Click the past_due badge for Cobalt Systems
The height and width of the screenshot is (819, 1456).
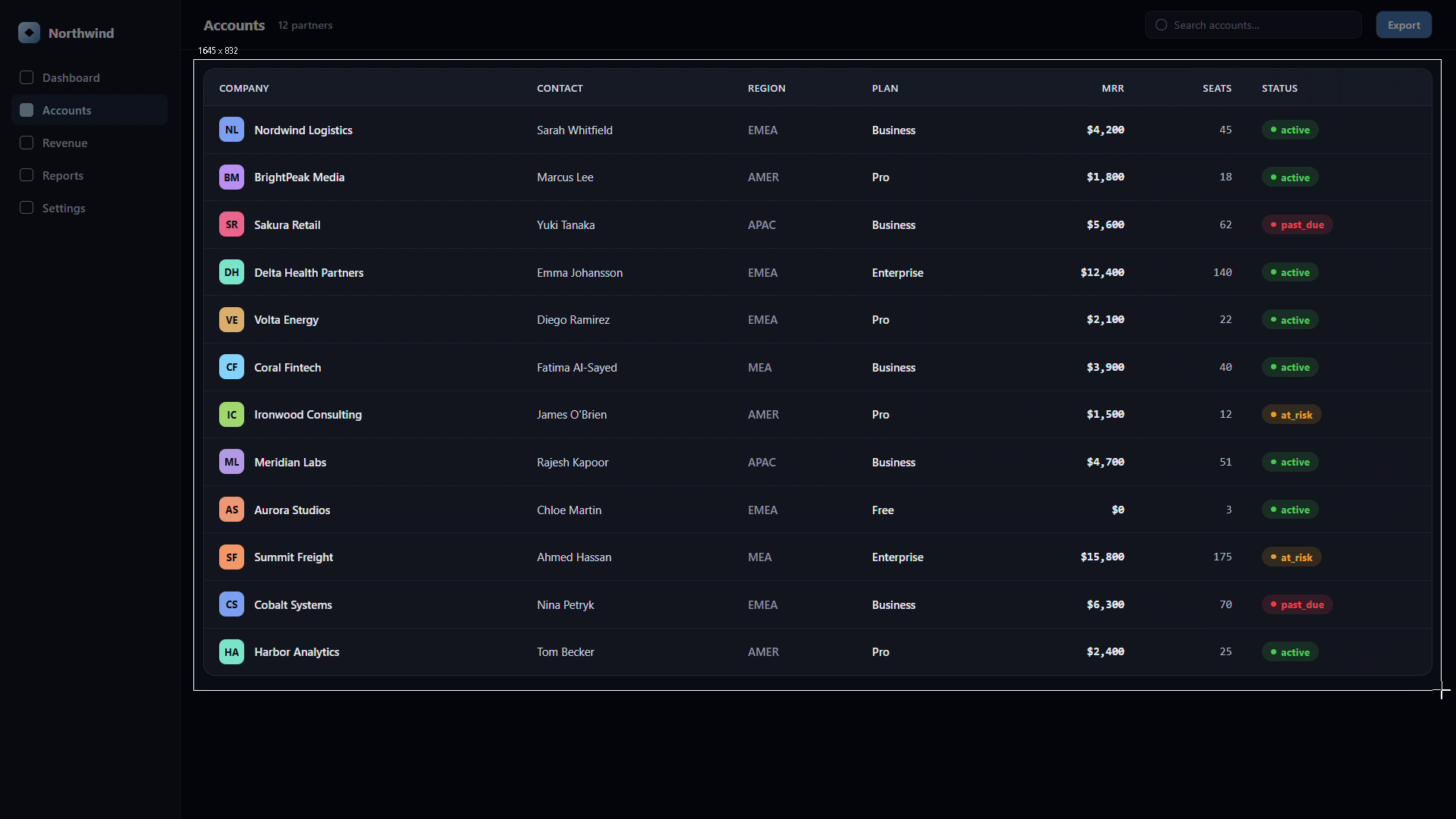click(x=1297, y=604)
